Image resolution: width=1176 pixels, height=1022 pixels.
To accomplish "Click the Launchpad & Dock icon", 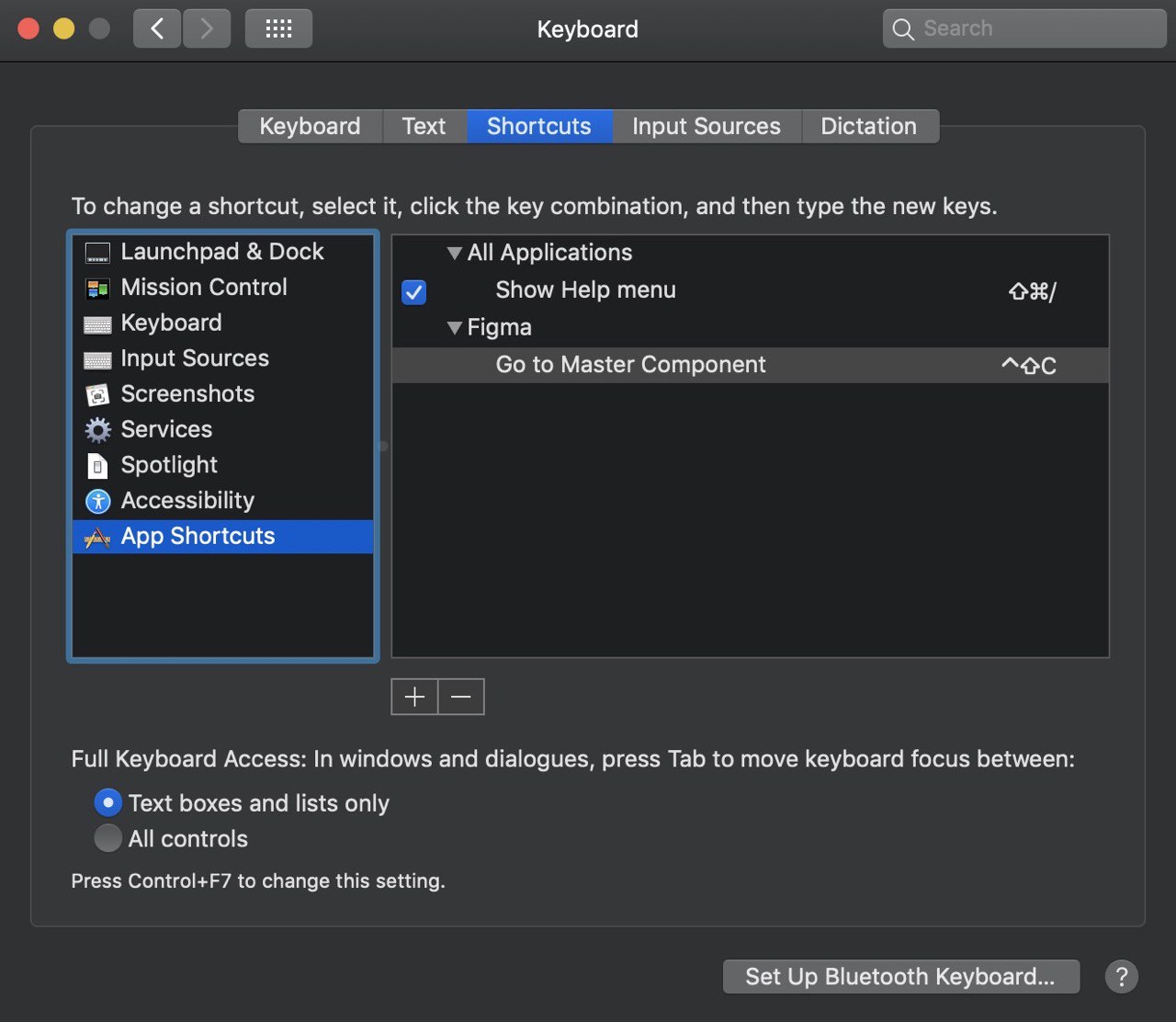I will point(97,253).
